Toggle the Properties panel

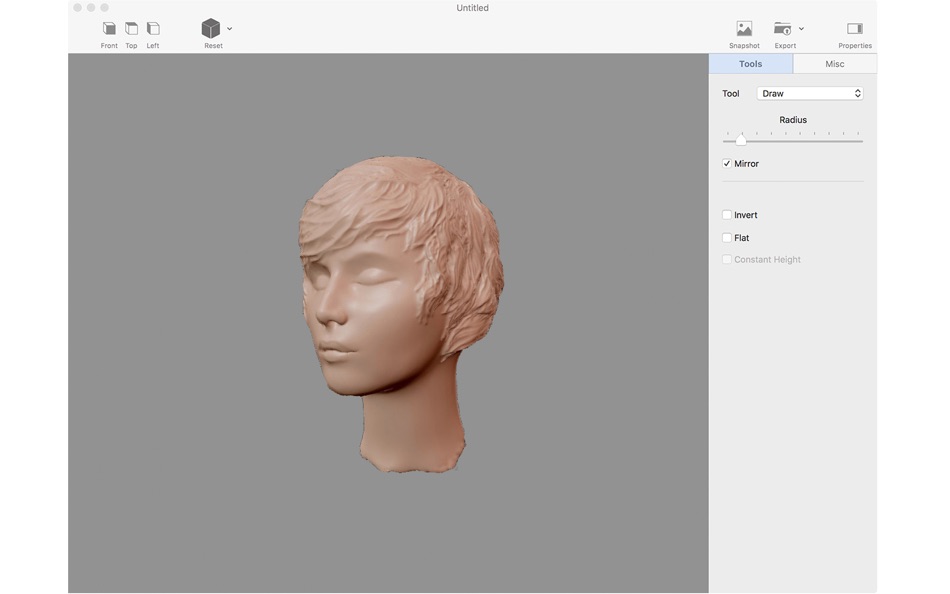click(854, 29)
